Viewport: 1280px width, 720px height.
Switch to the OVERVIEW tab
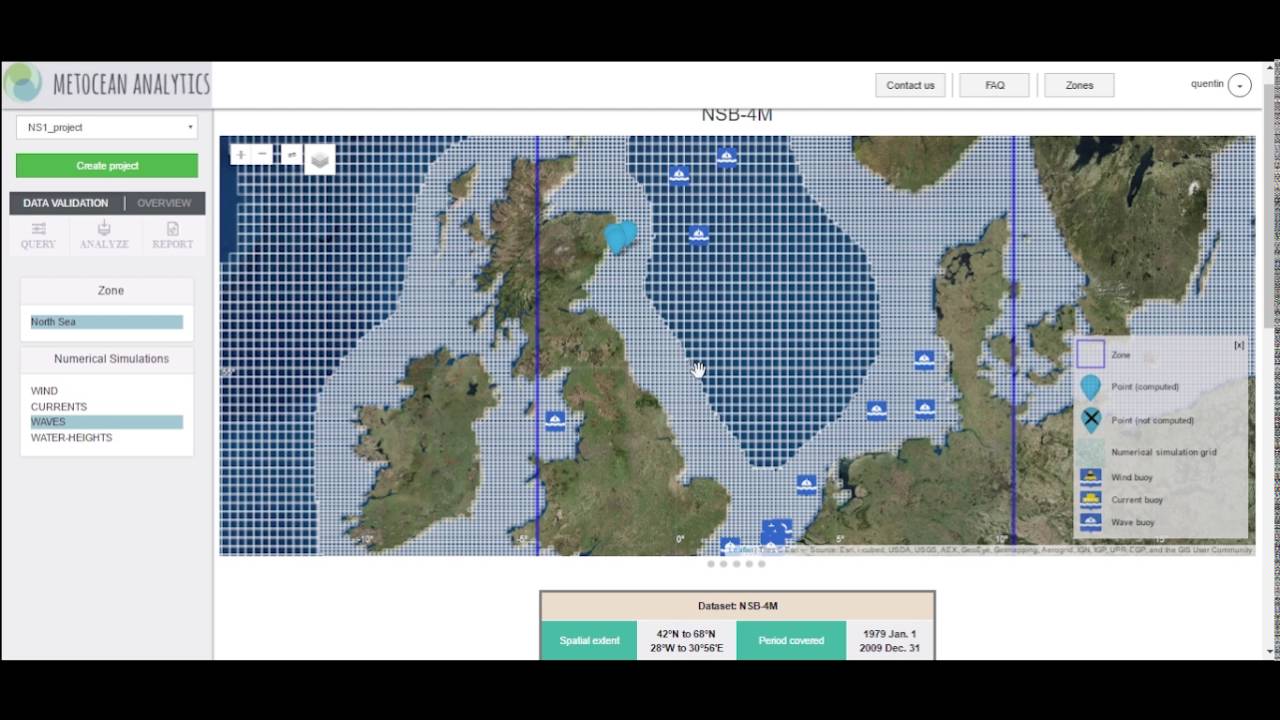coord(164,203)
